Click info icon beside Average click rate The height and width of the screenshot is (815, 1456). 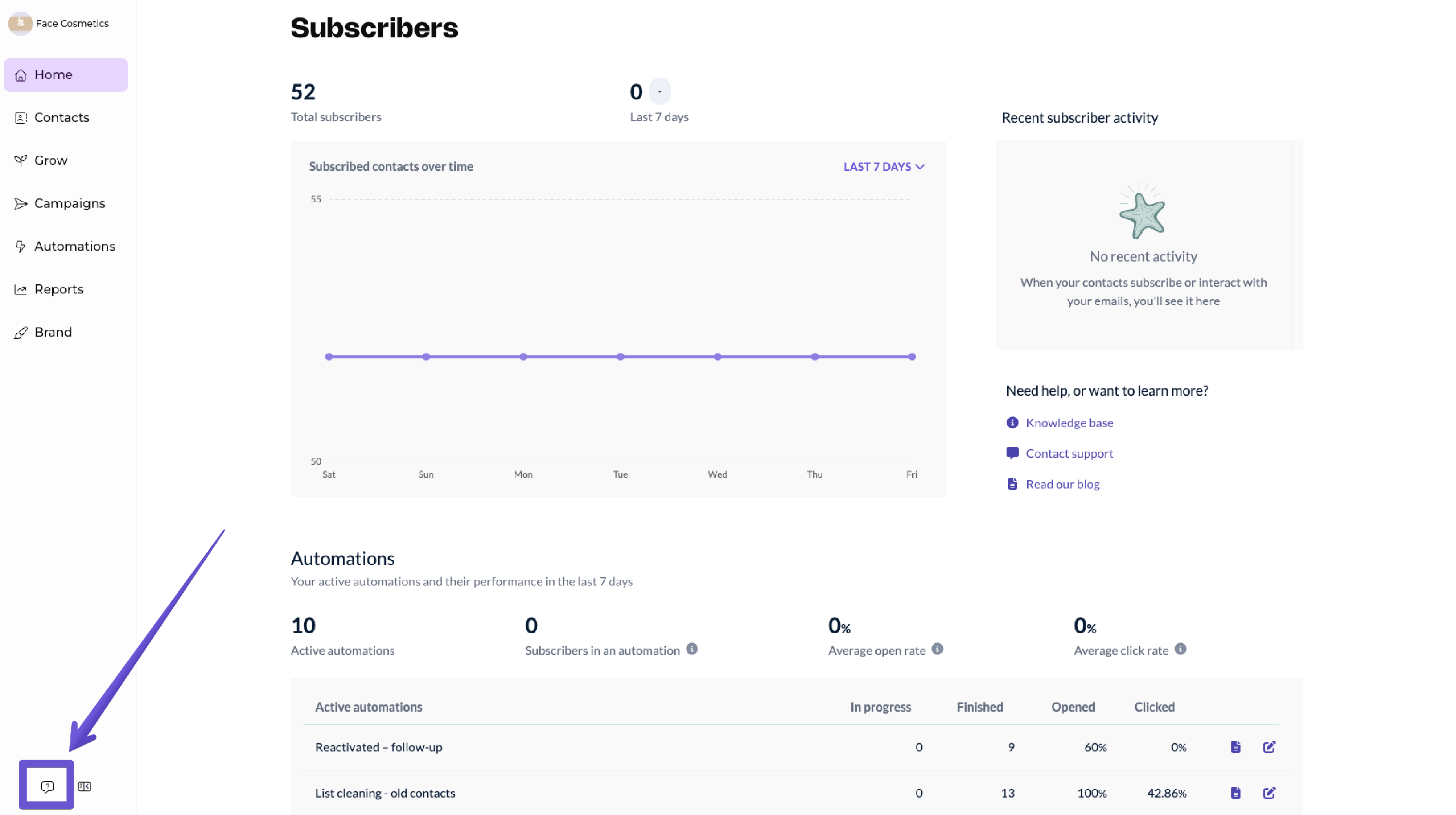coord(1180,649)
